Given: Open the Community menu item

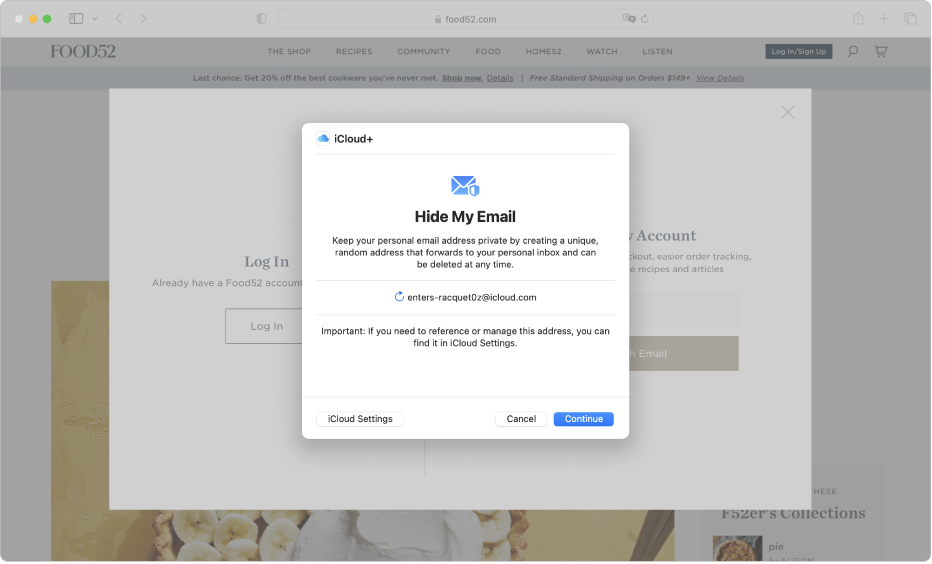Looking at the screenshot, I should tap(423, 52).
